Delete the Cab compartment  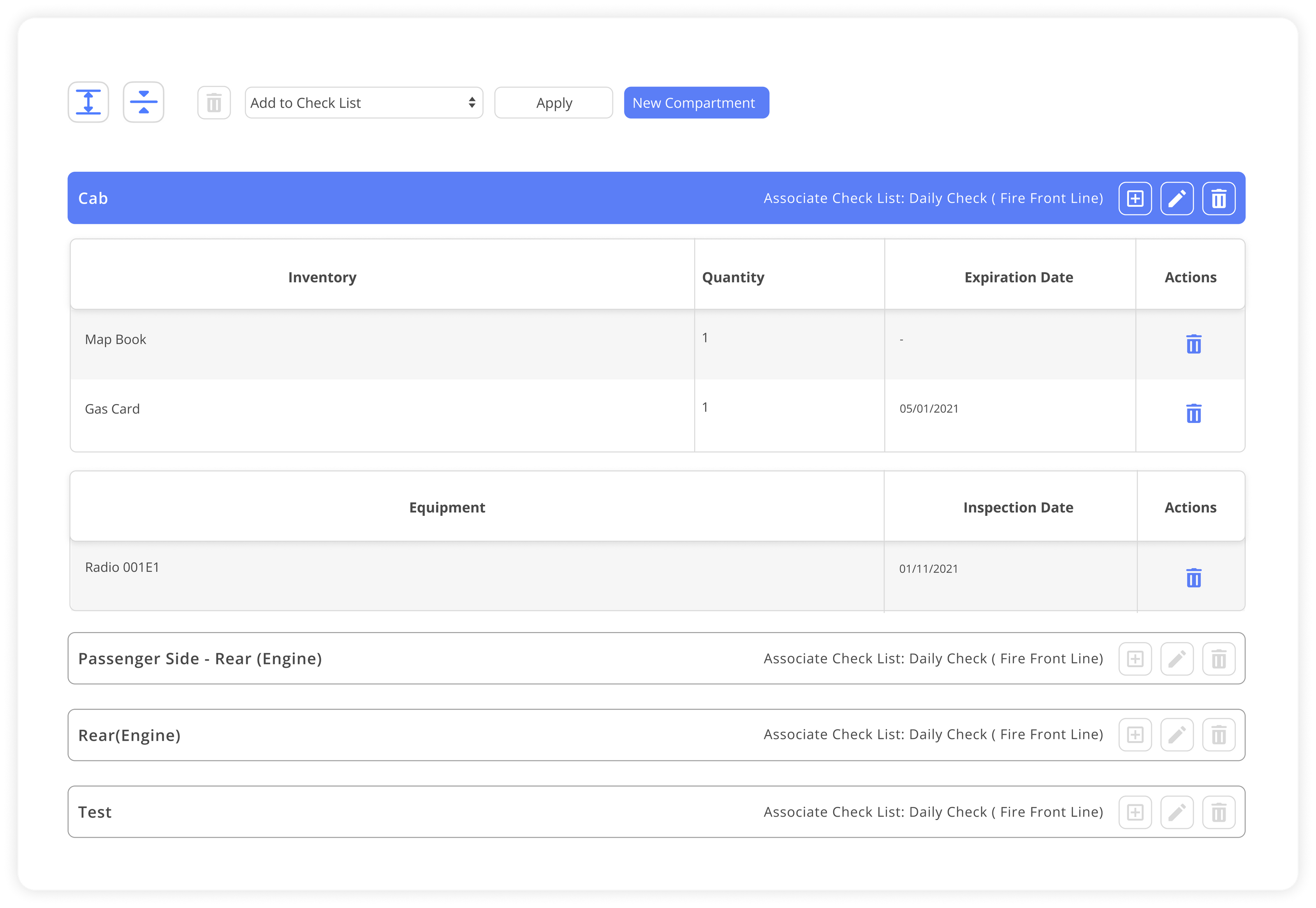[x=1218, y=198]
